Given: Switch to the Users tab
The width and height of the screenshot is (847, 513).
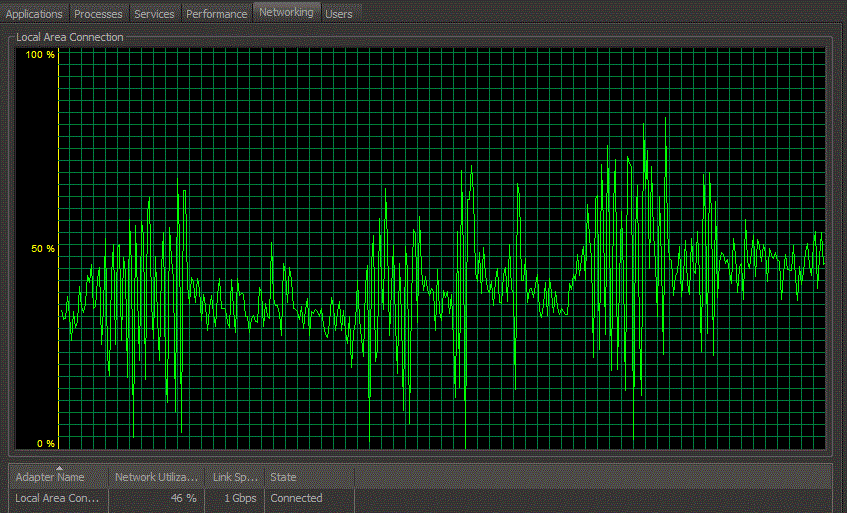Looking at the screenshot, I should click(339, 14).
